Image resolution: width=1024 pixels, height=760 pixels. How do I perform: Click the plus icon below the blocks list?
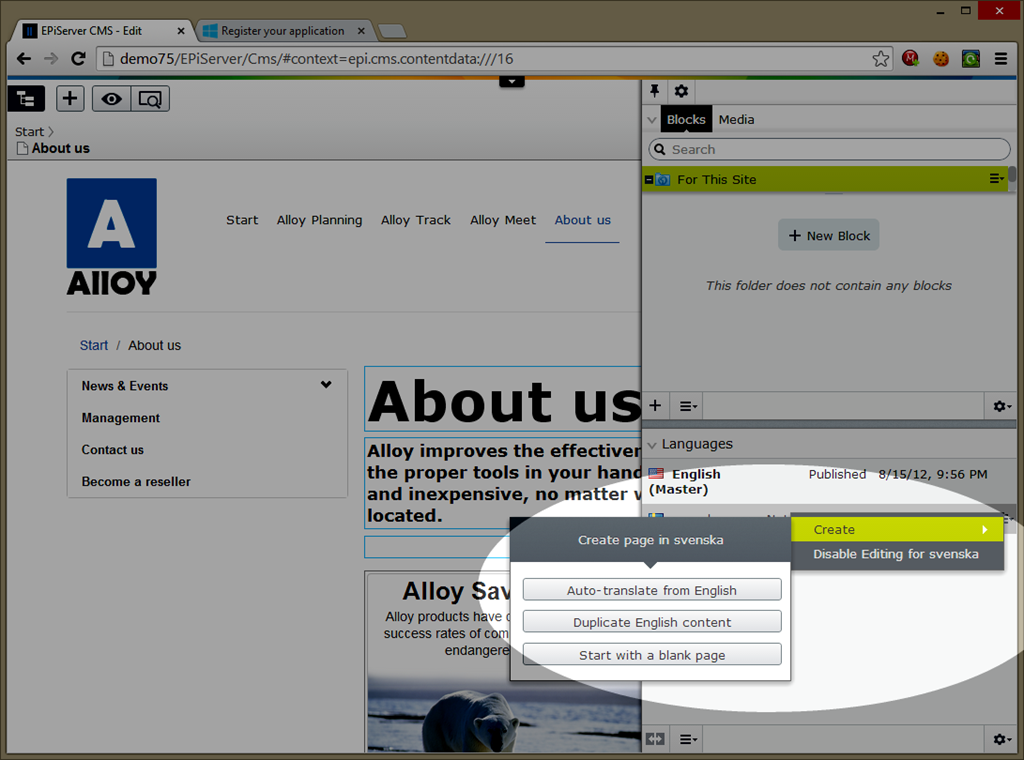[655, 406]
